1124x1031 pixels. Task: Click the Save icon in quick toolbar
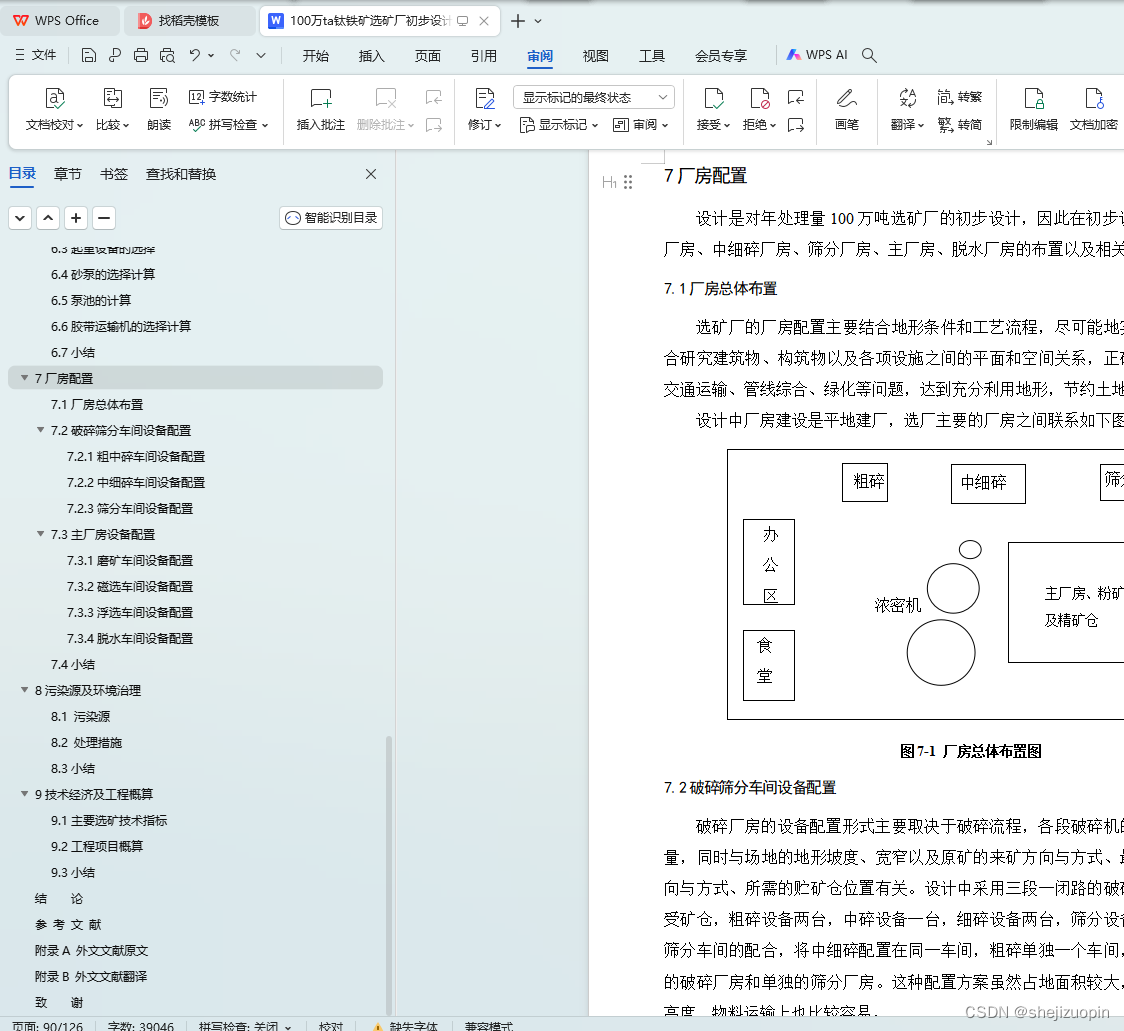(x=88, y=55)
